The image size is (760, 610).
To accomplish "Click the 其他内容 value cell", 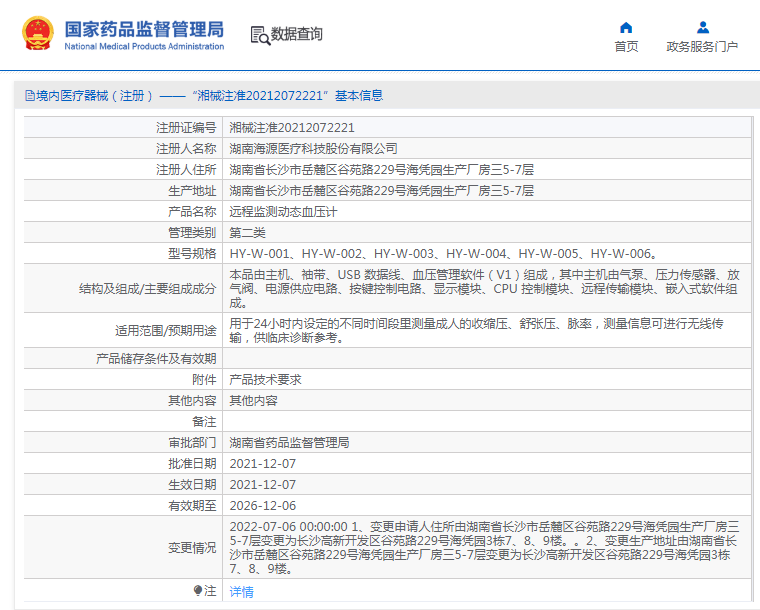I will click(x=253, y=401).
